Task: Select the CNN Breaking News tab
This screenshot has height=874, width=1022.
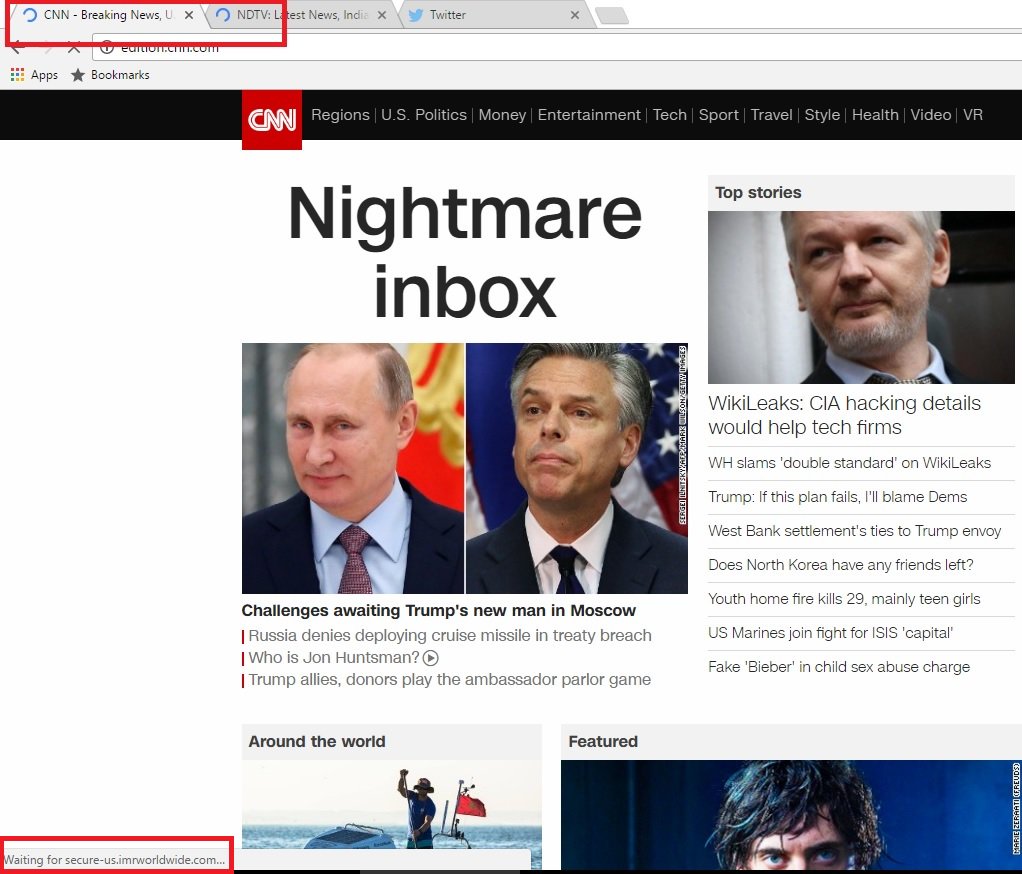Action: click(x=108, y=15)
